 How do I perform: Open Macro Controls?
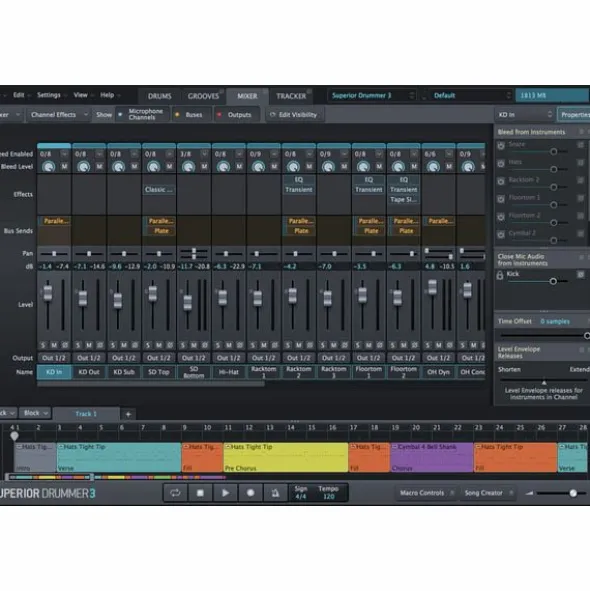tap(427, 493)
